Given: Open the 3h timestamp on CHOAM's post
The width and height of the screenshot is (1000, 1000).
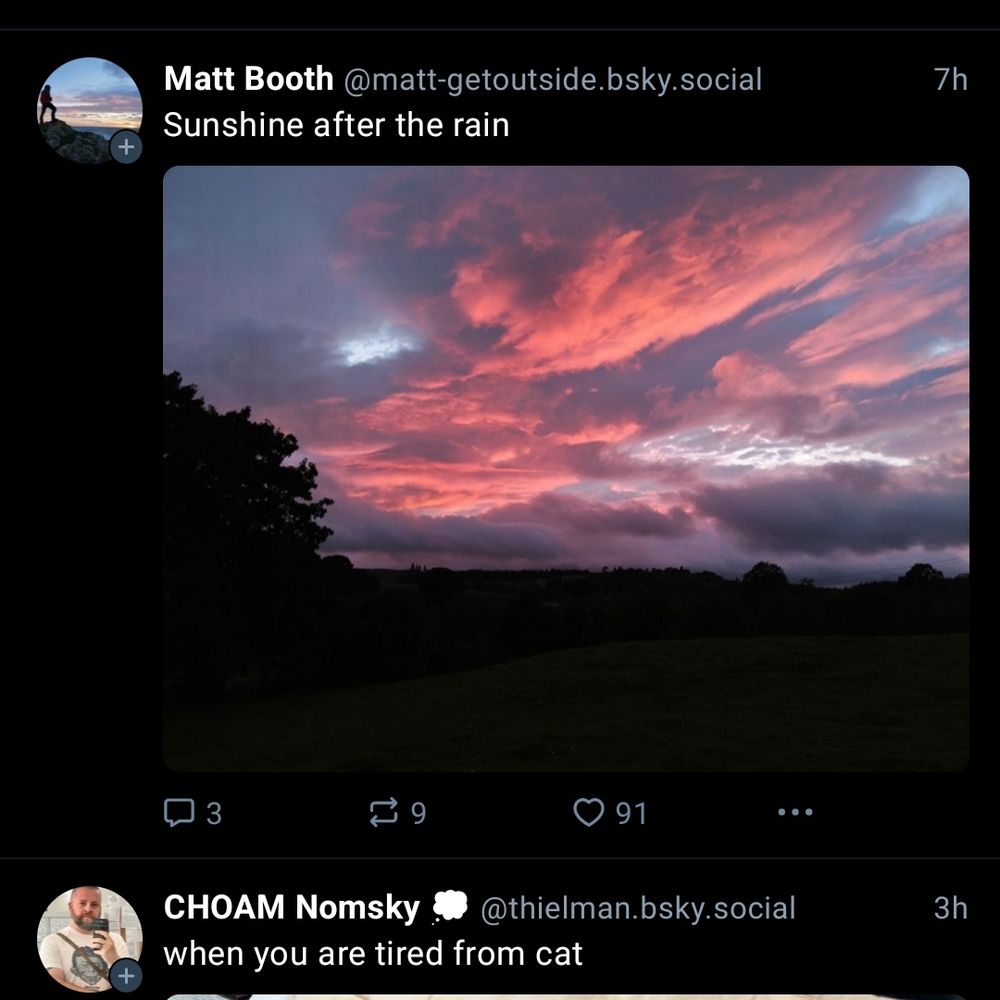Looking at the screenshot, I should pyautogui.click(x=950, y=908).
